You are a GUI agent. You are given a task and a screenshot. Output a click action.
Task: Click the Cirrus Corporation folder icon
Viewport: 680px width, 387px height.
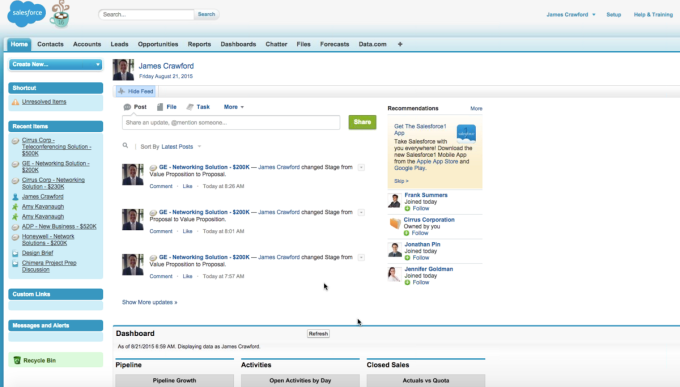point(395,223)
